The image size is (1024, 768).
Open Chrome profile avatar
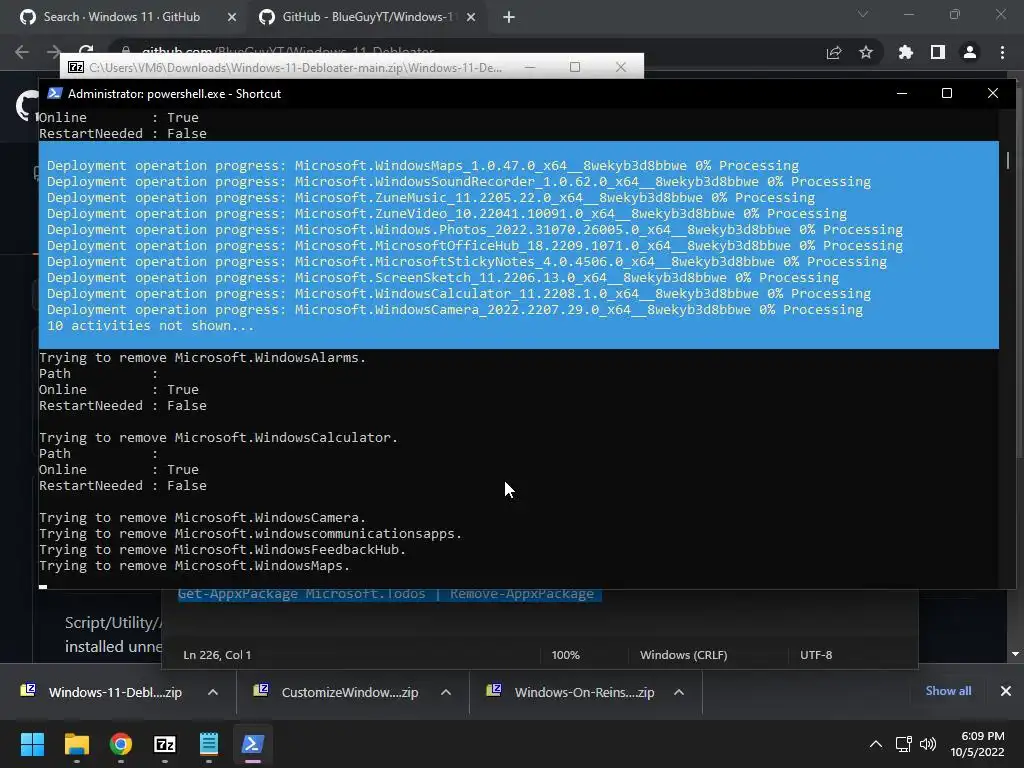(970, 52)
